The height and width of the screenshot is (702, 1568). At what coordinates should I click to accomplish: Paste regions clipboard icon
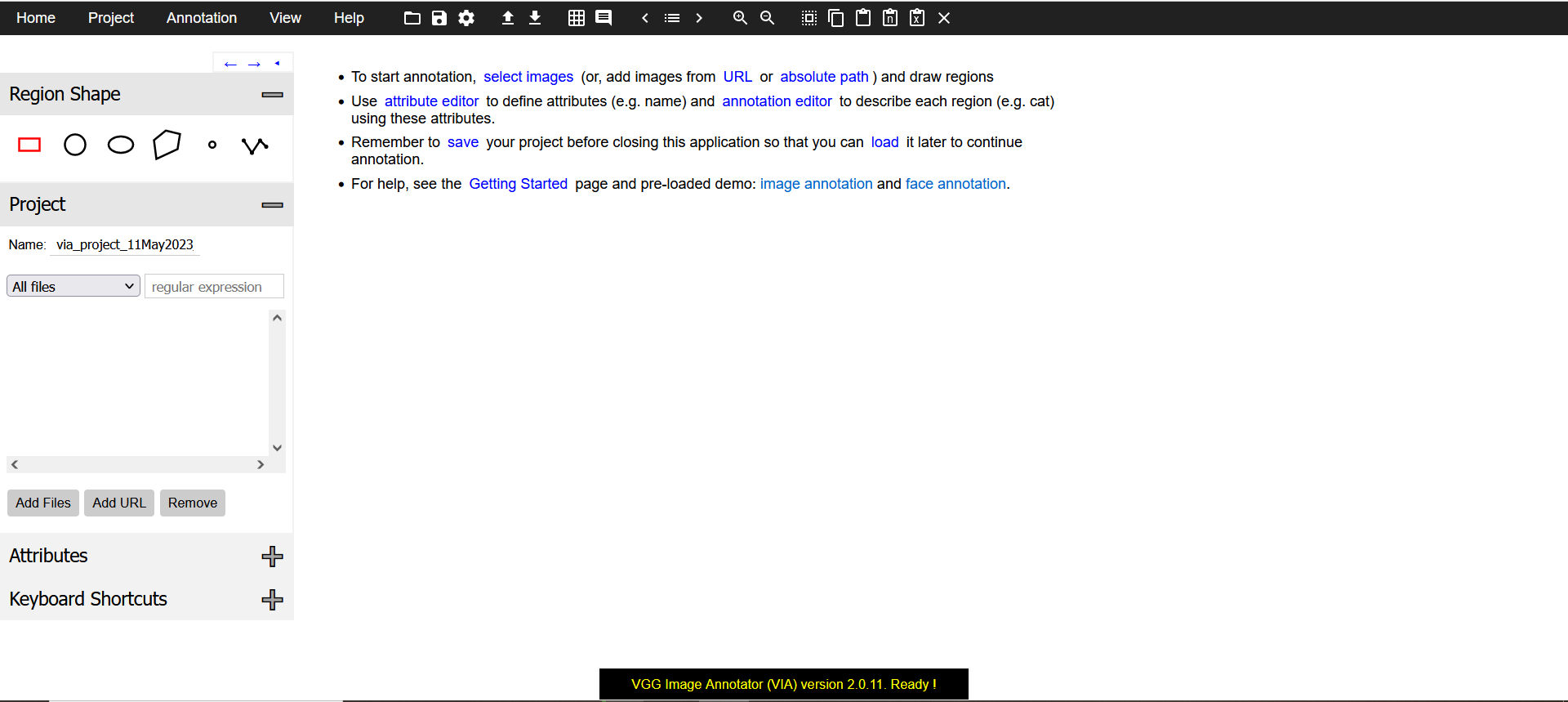click(863, 18)
